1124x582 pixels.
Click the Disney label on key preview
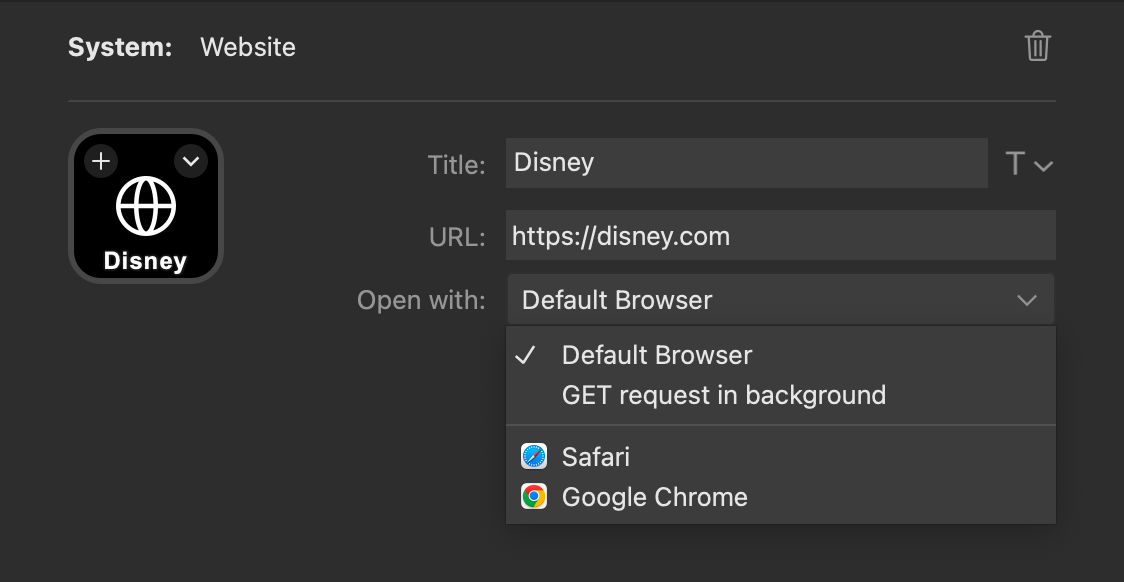click(146, 261)
